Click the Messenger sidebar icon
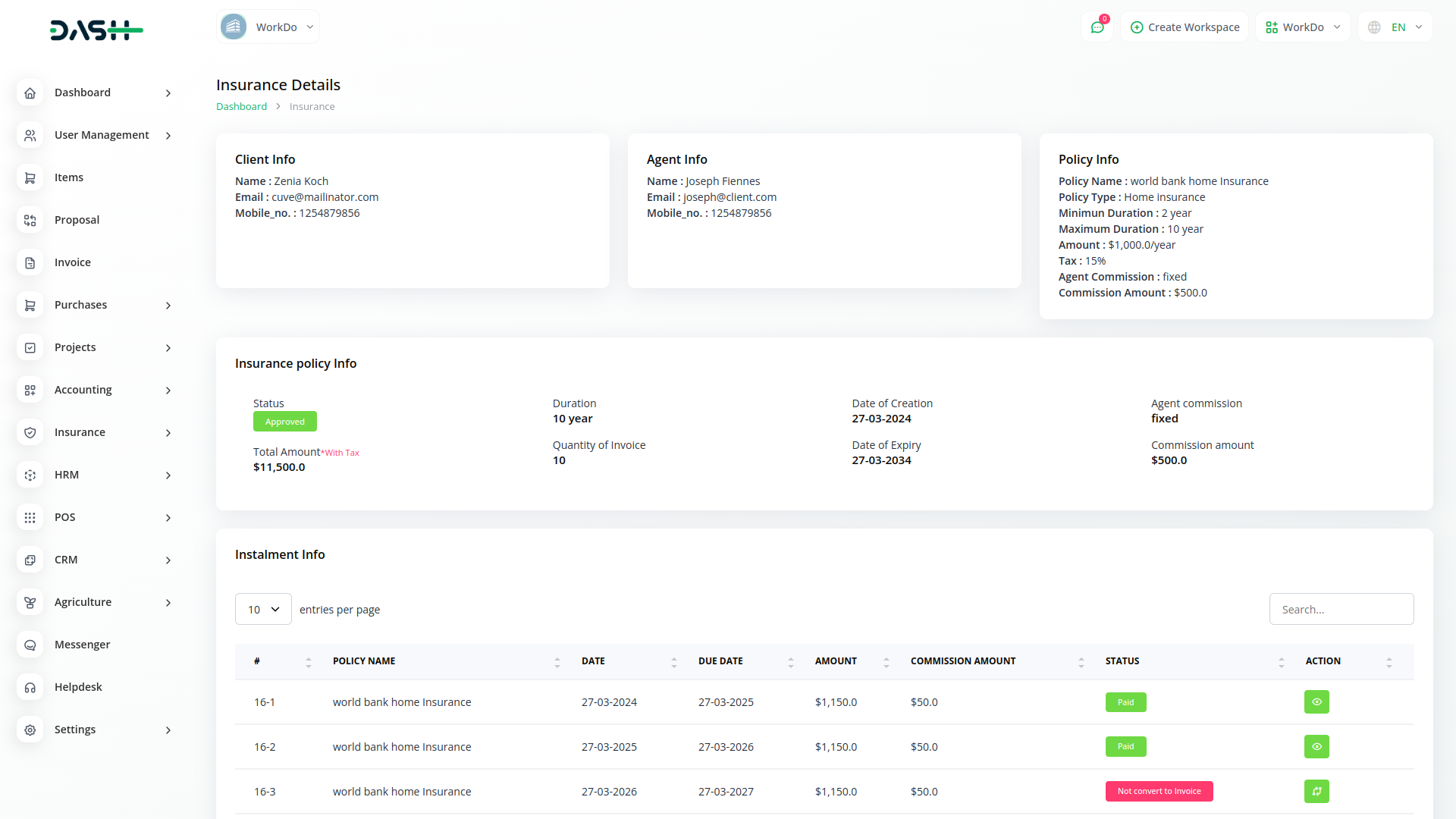The width and height of the screenshot is (1456, 819). 30,645
